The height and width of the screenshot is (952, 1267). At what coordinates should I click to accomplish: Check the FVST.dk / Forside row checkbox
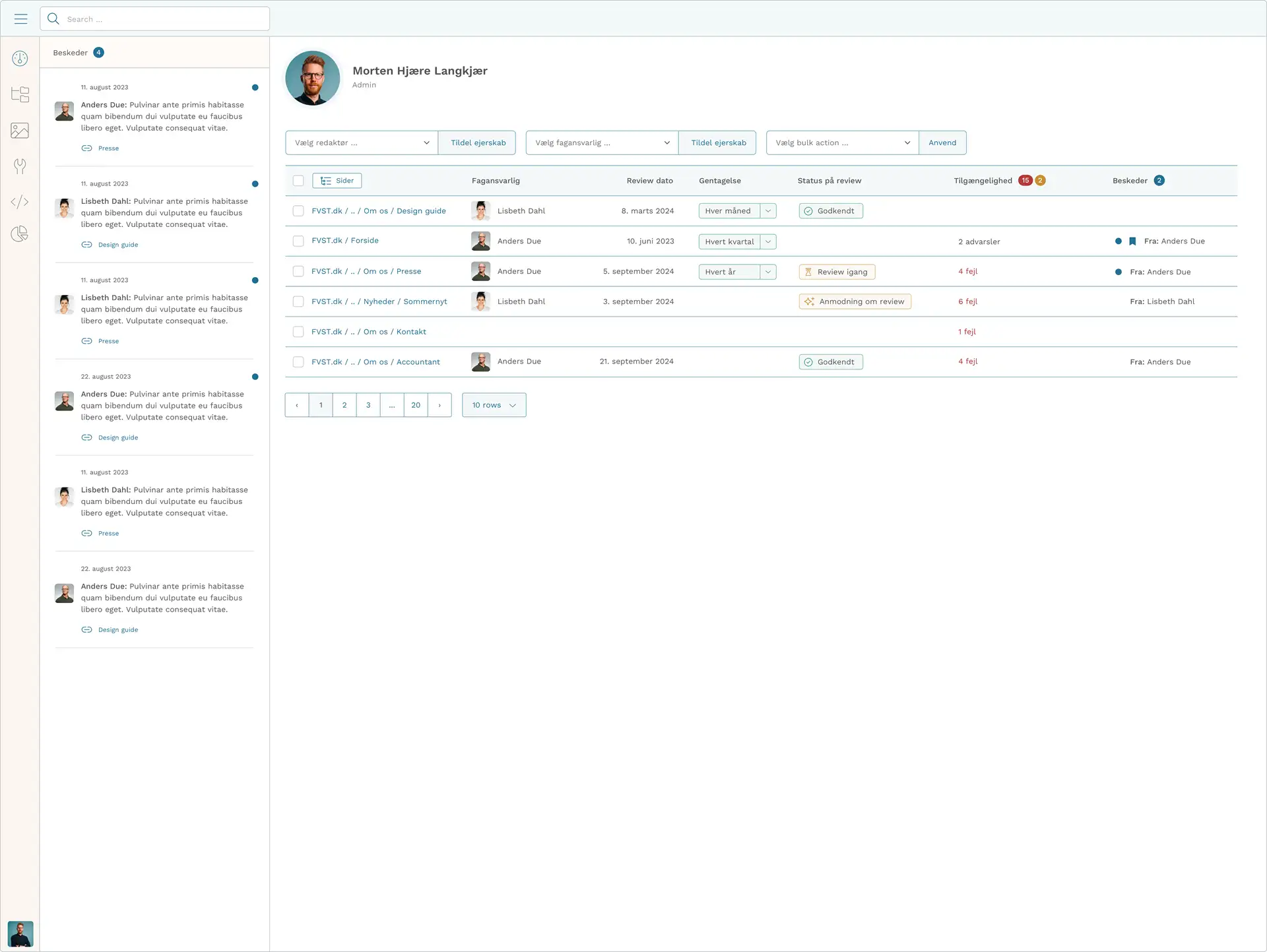click(298, 241)
